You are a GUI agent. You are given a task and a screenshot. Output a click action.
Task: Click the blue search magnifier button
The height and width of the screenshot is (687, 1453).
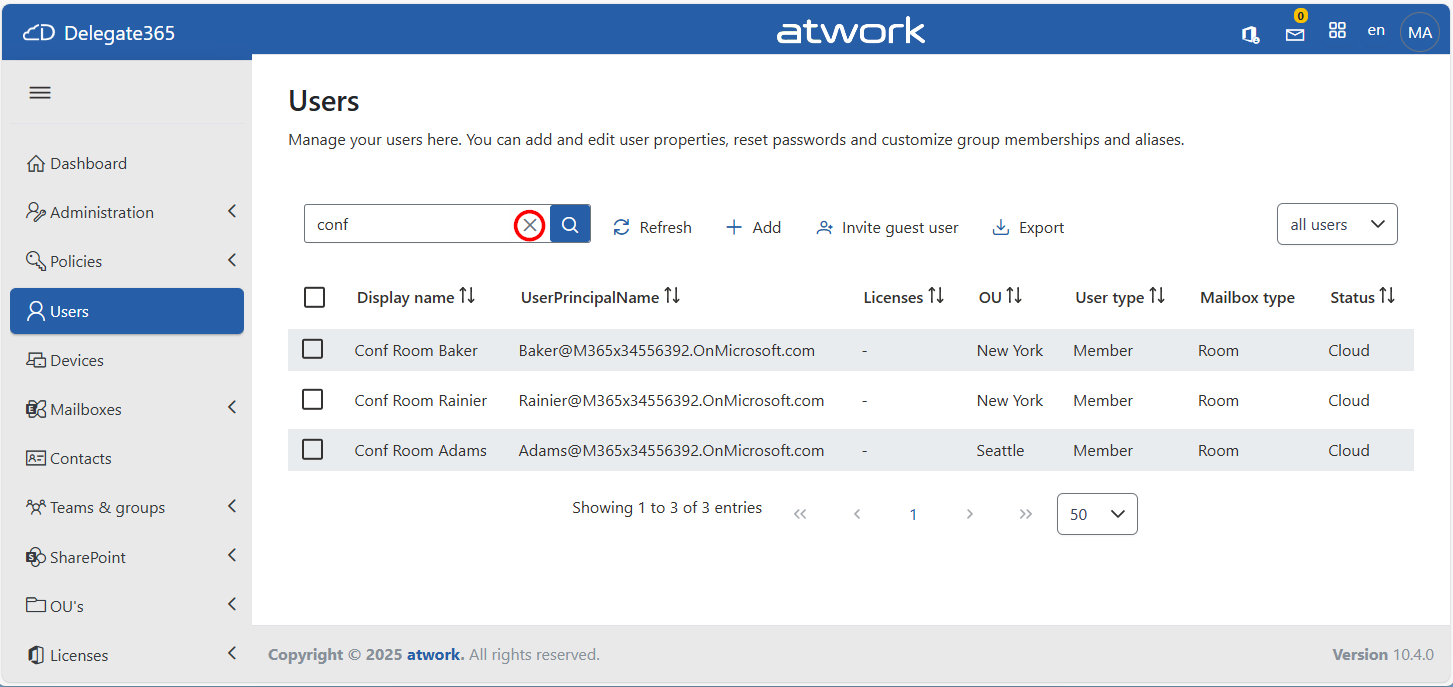[570, 225]
